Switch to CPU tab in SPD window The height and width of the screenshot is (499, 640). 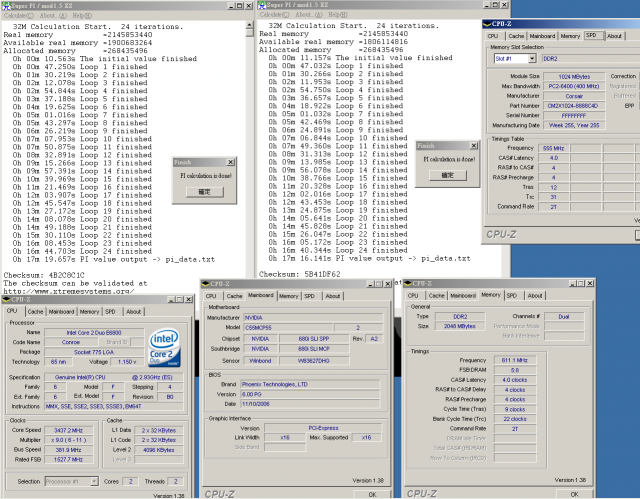[x=493, y=36]
